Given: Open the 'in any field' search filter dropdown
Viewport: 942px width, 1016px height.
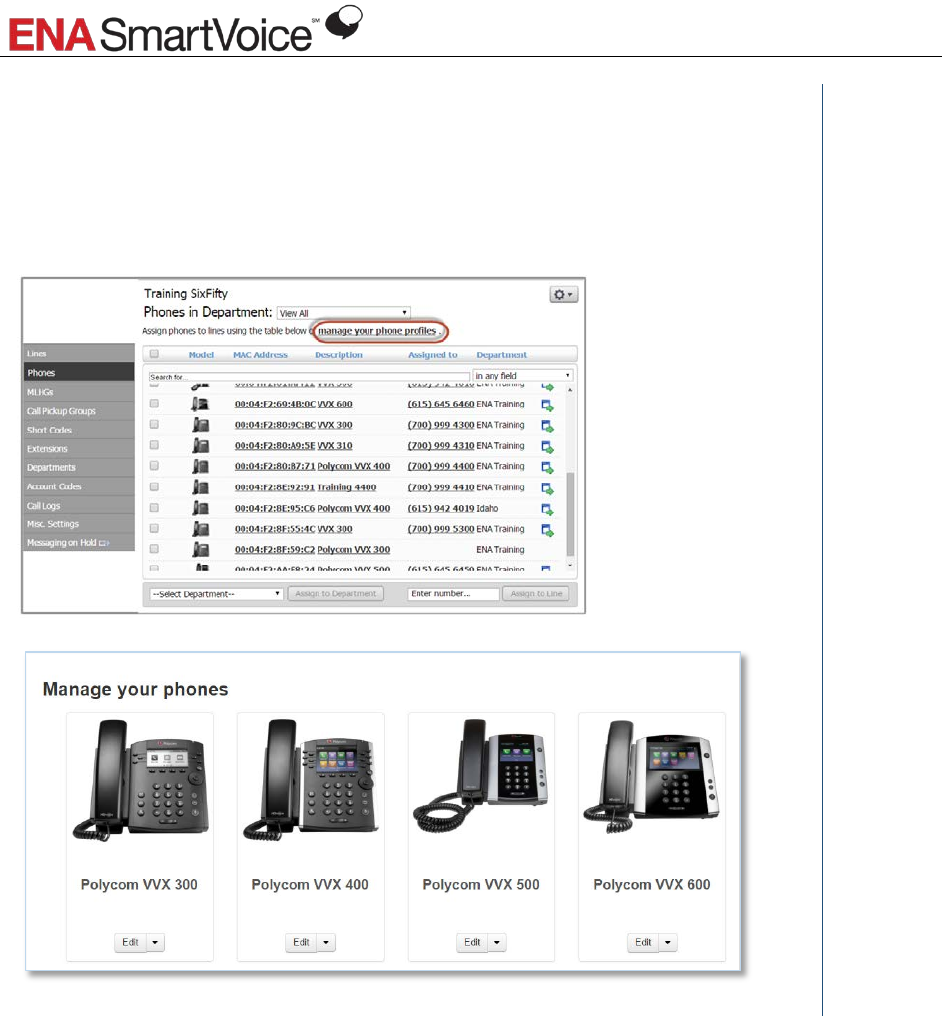Looking at the screenshot, I should click(523, 376).
